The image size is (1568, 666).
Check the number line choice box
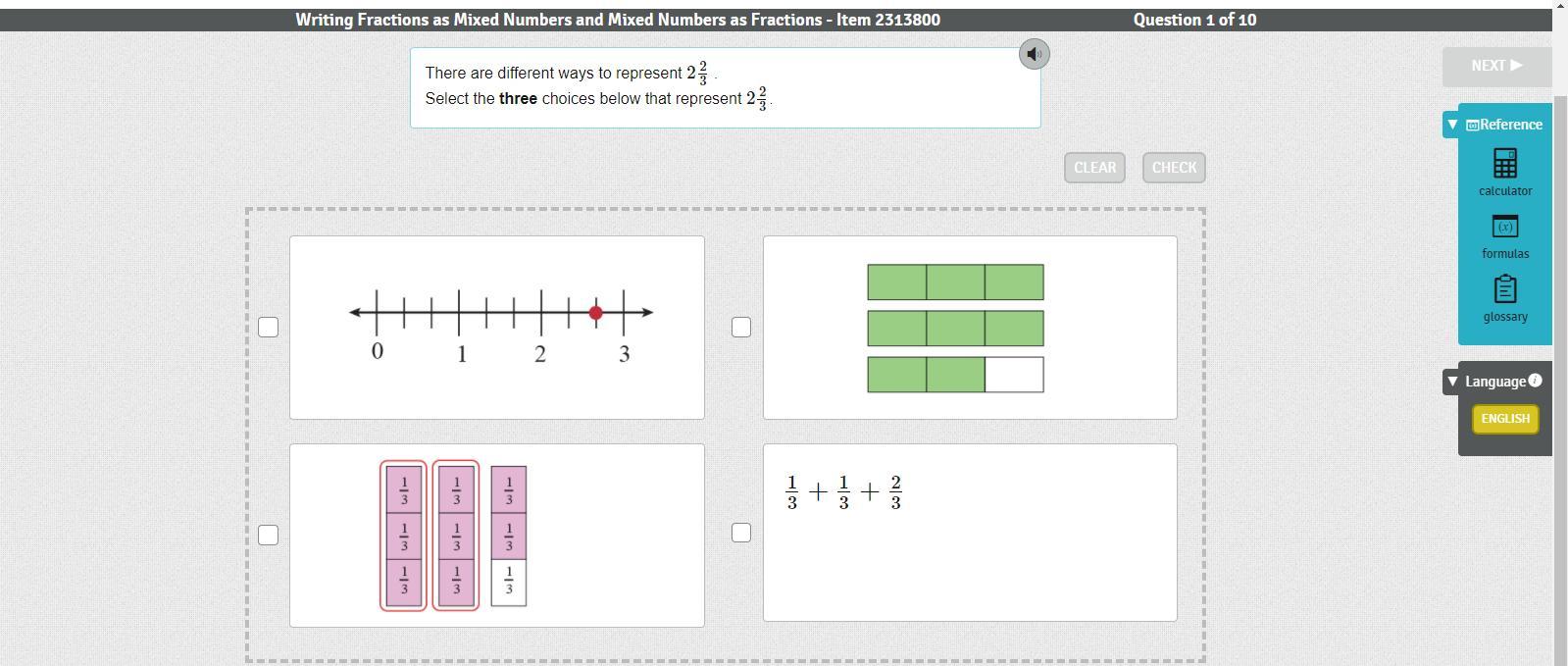coord(268,327)
